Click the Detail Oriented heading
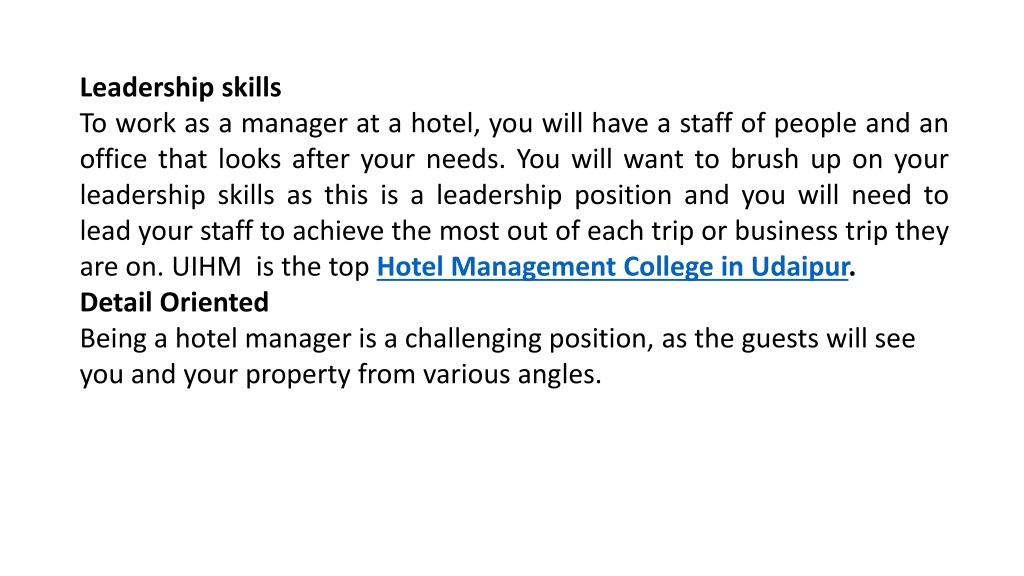The image size is (1024, 576). click(x=174, y=302)
